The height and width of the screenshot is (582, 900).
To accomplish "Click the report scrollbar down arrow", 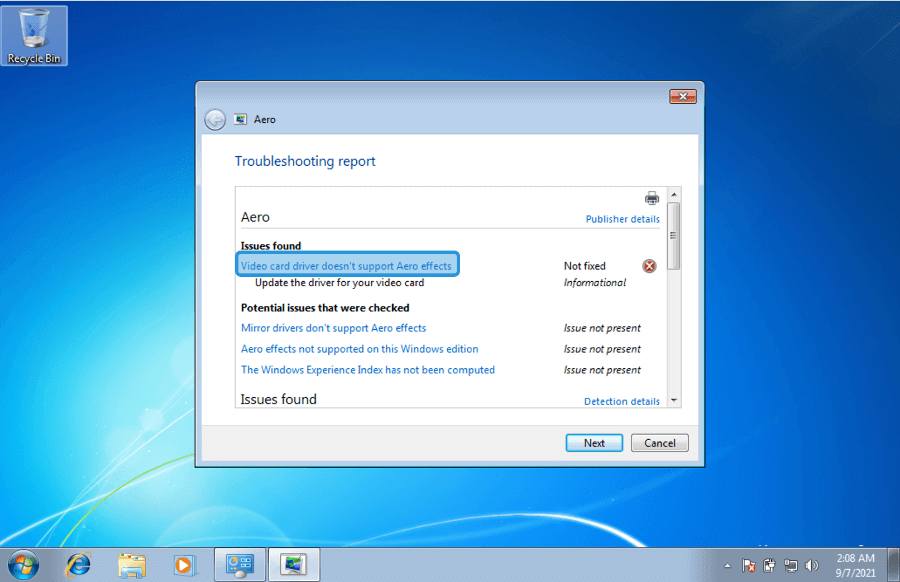I will (674, 400).
